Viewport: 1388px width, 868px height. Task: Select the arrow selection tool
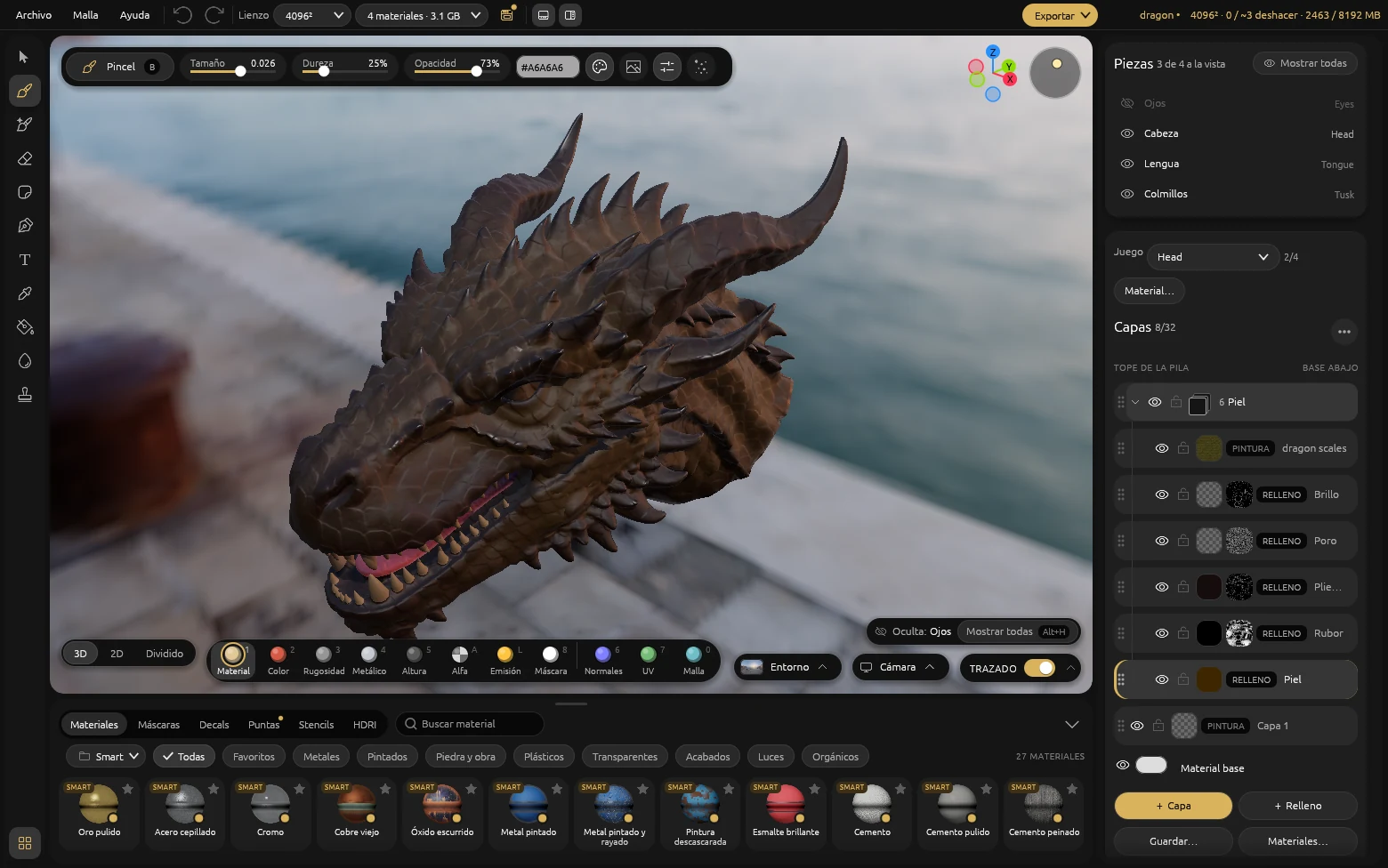(x=24, y=57)
